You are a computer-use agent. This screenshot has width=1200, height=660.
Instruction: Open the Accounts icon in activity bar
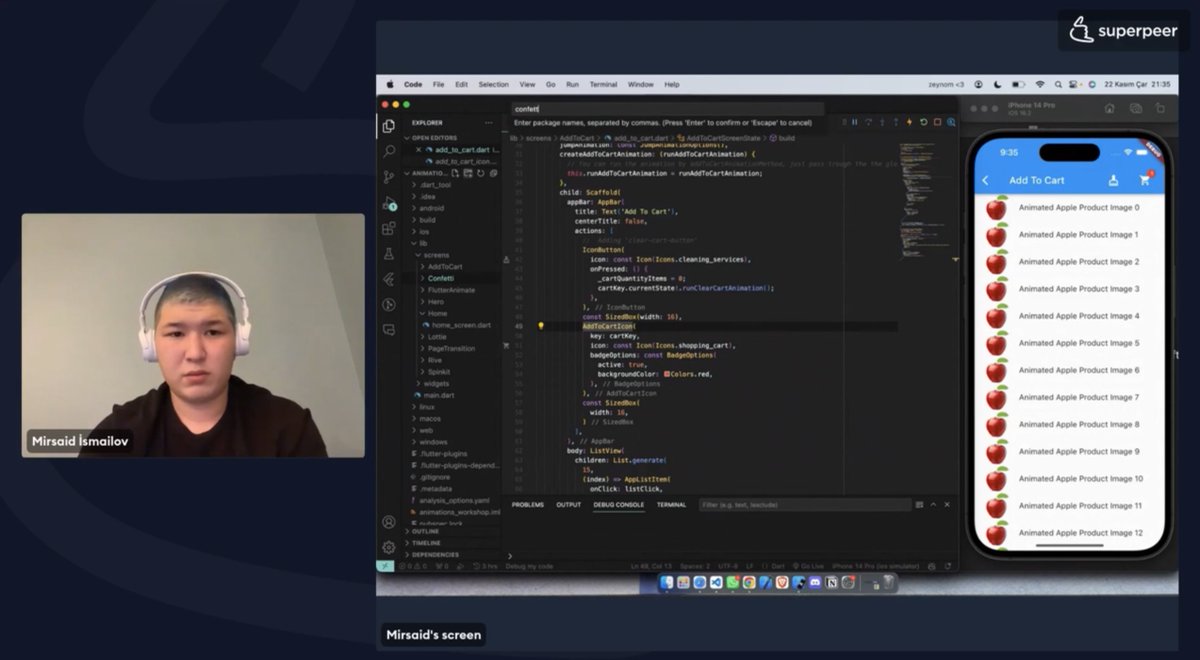[389, 522]
